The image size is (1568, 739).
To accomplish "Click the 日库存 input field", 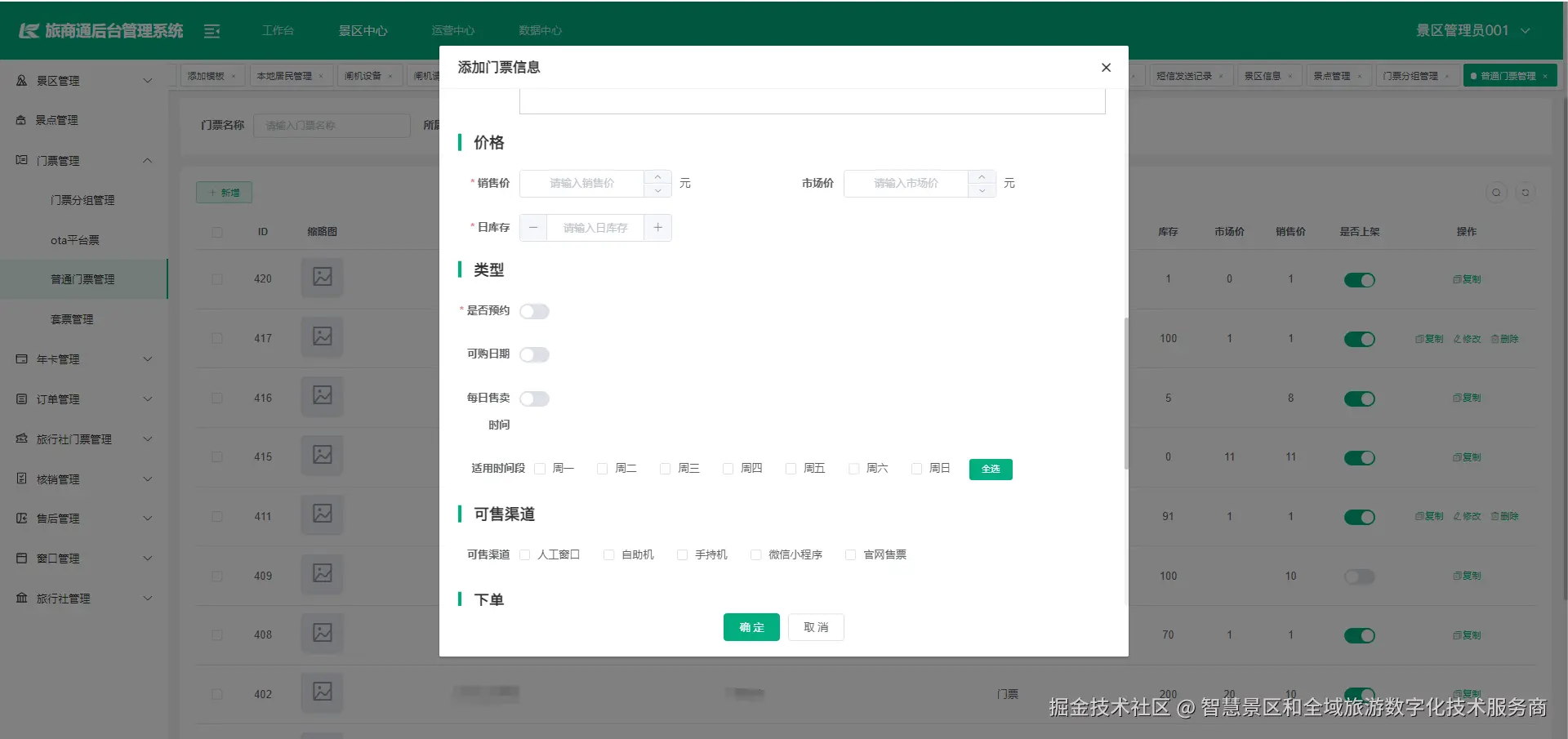I will pyautogui.click(x=595, y=228).
